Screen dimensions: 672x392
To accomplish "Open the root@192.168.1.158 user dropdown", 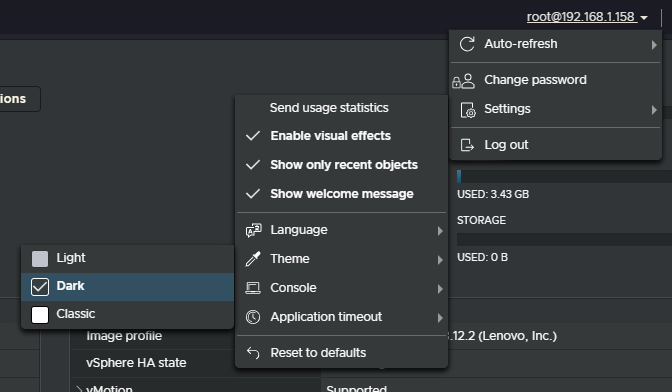I will (587, 17).
